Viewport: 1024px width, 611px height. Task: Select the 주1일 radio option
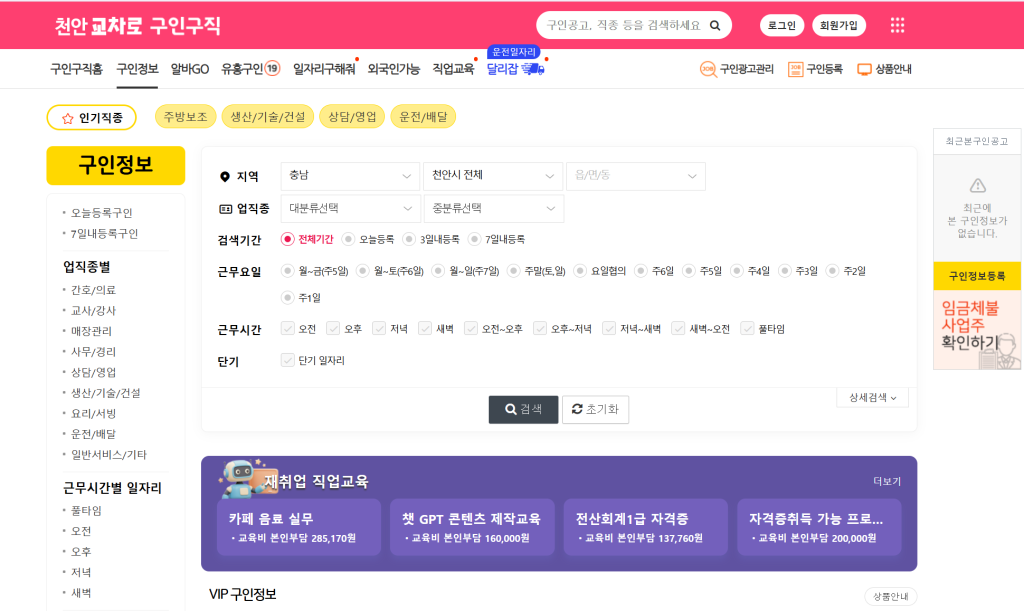tap(287, 298)
